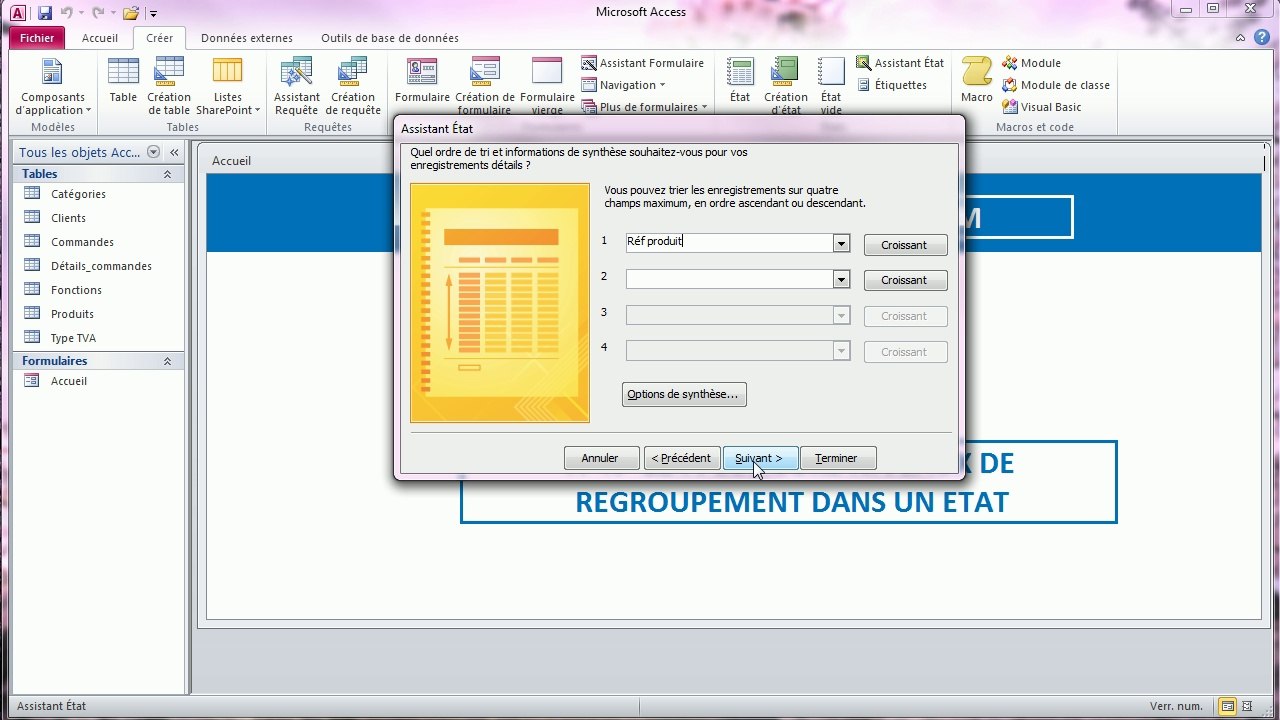1280x720 pixels.
Task: Click the Terminer button
Action: 837,458
